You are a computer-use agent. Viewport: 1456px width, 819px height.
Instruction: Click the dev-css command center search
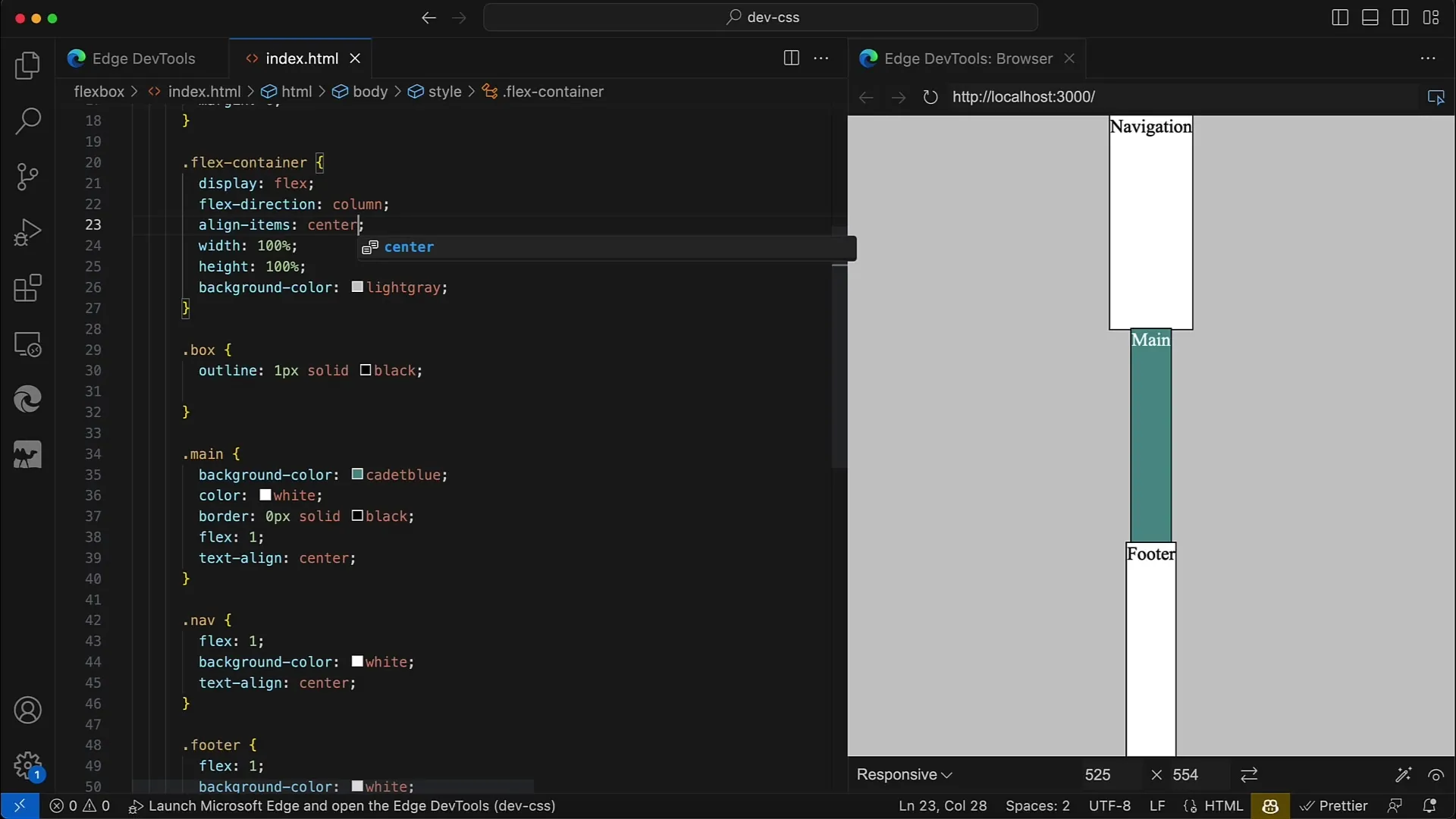coord(761,17)
